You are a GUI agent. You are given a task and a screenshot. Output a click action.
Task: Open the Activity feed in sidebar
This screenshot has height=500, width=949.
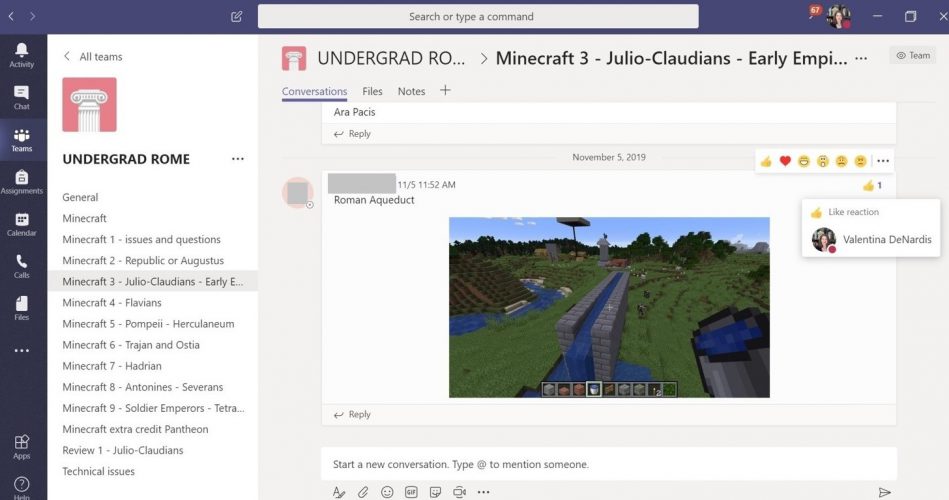pyautogui.click(x=21, y=54)
